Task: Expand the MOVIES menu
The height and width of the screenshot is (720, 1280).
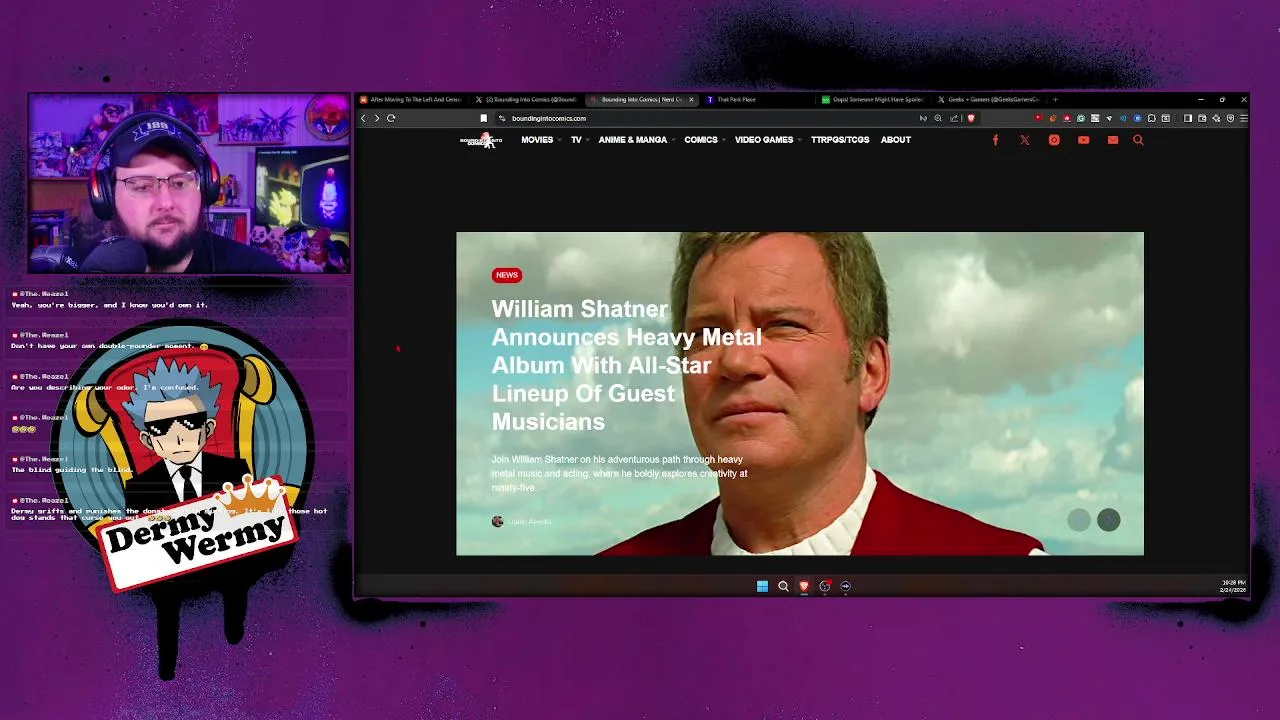Action: [540, 140]
